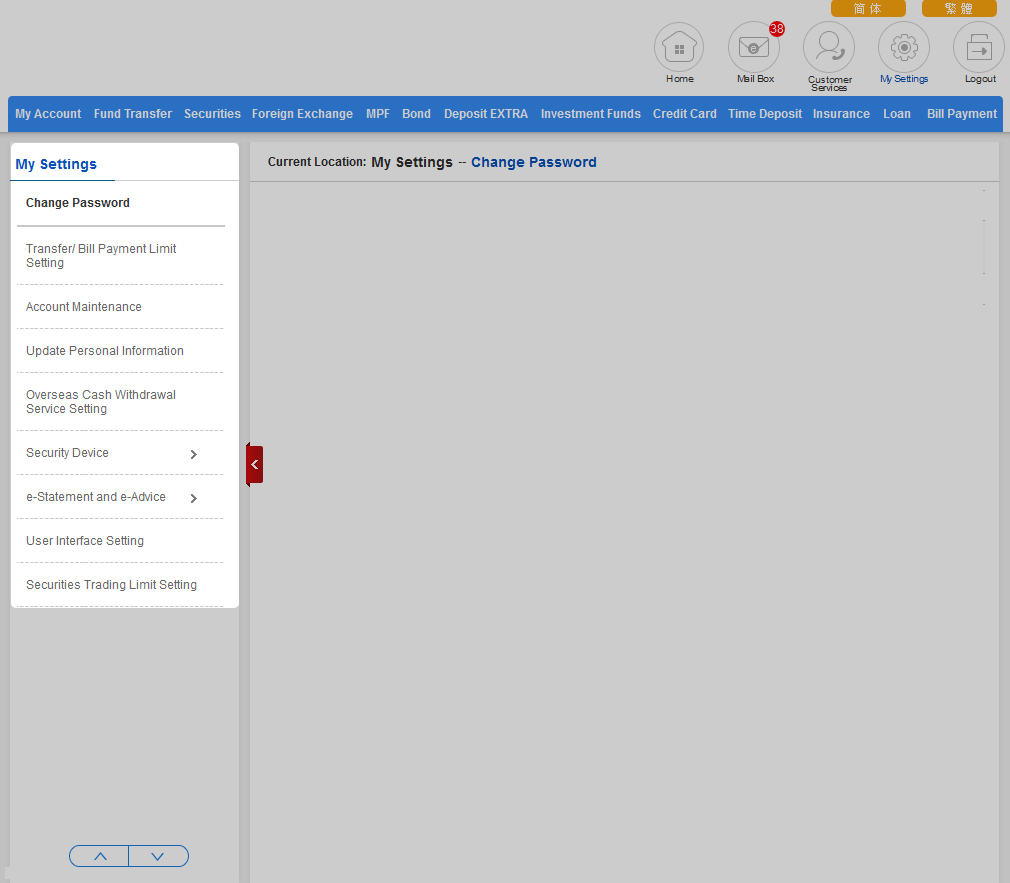Select User Interface Setting
Image resolution: width=1010 pixels, height=883 pixels.
tap(85, 541)
